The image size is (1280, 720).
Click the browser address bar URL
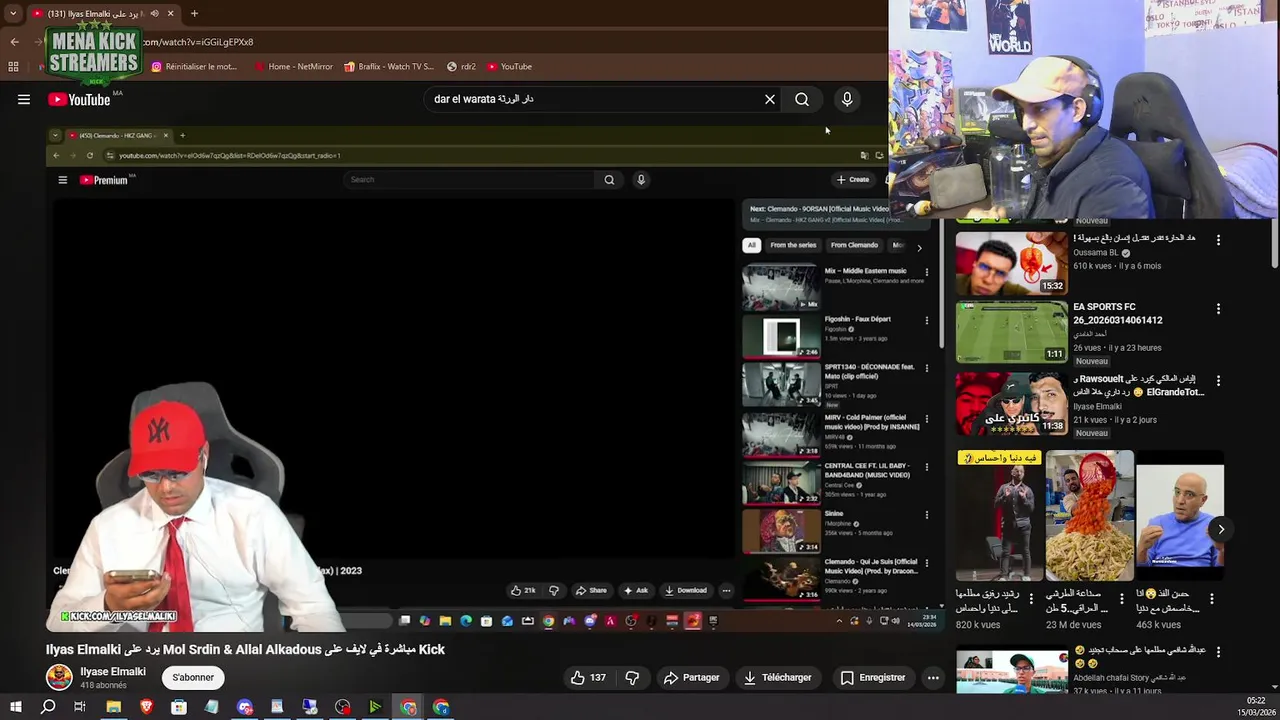coord(198,42)
